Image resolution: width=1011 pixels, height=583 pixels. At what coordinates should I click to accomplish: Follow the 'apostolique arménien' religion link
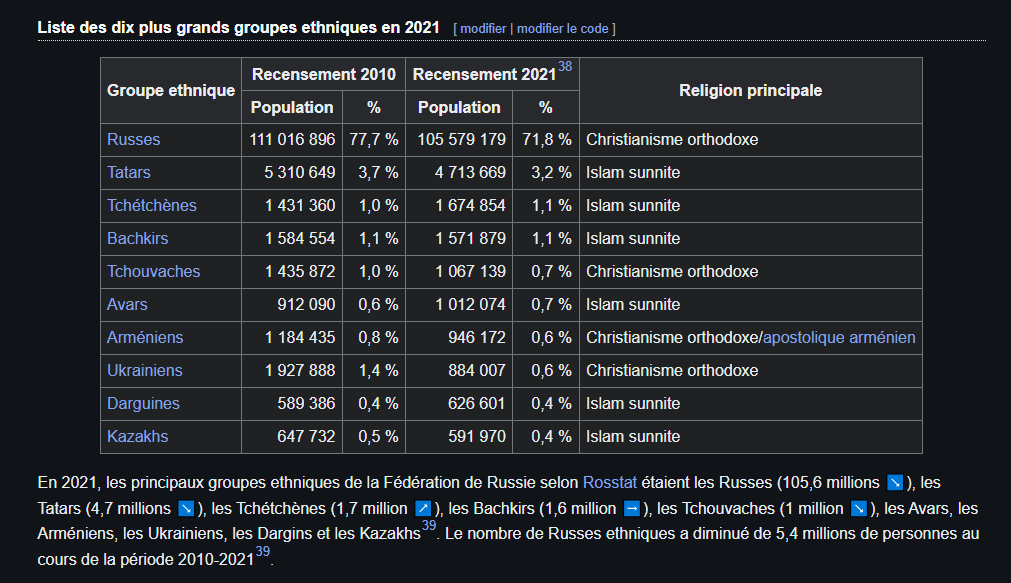tap(839, 337)
